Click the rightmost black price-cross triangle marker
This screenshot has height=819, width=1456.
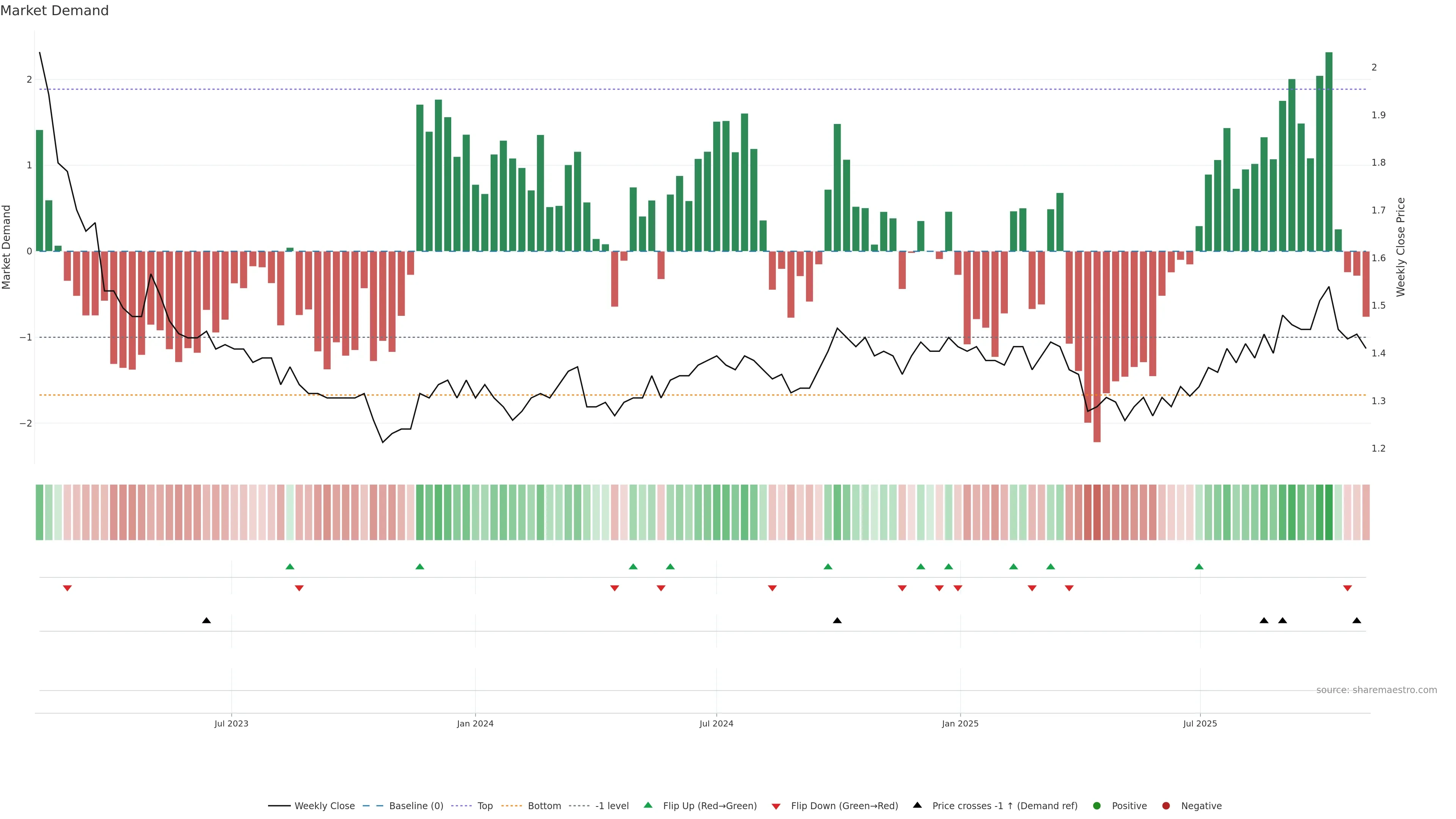click(1357, 621)
